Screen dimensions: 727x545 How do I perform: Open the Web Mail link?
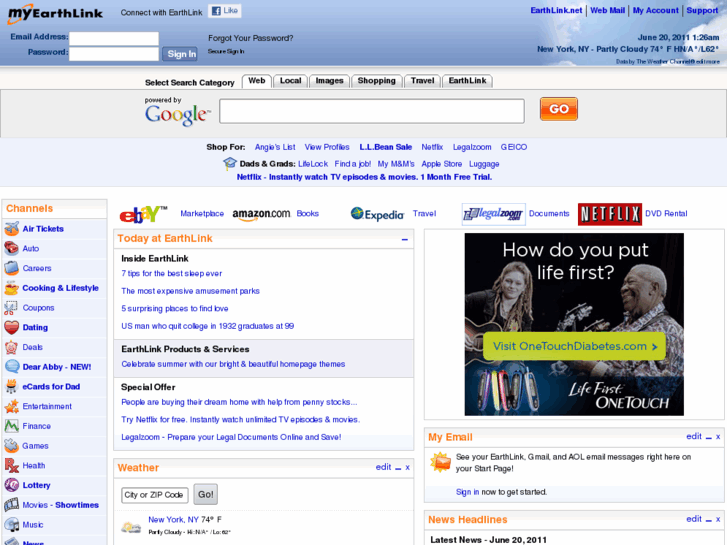(x=607, y=10)
